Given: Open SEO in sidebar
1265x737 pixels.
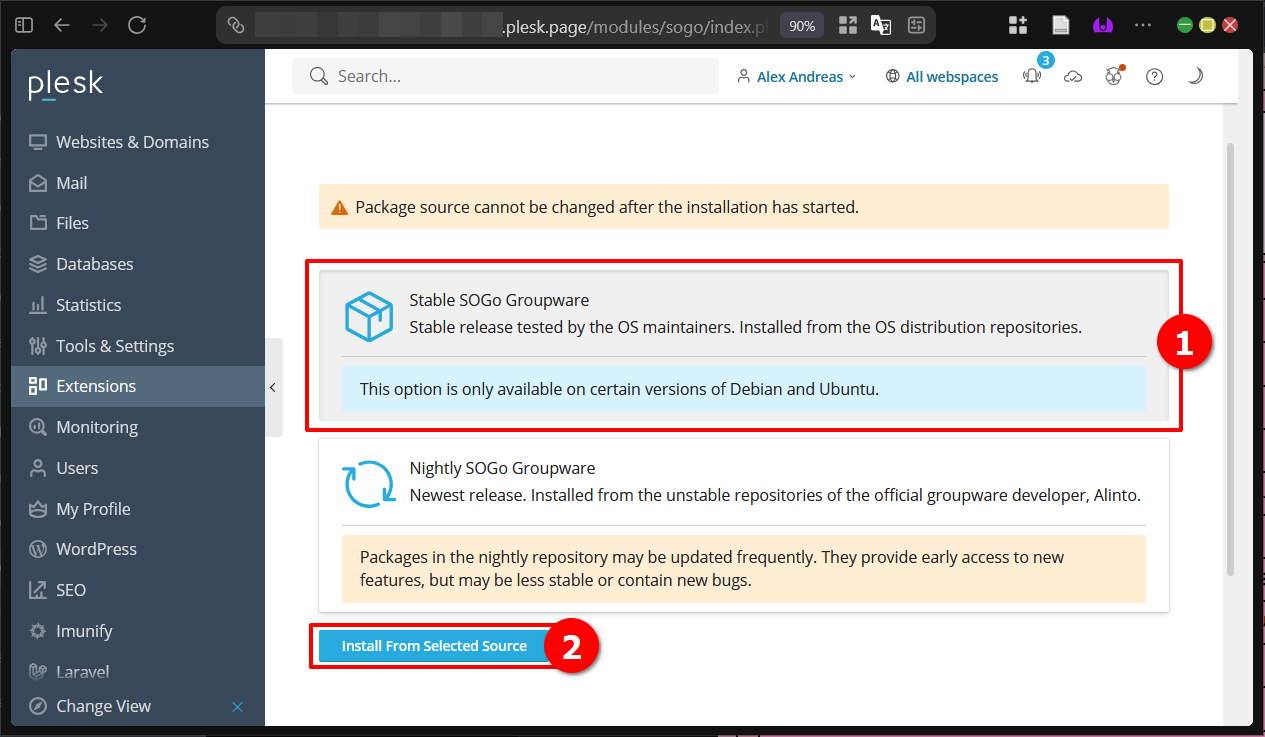Looking at the screenshot, I should (138, 590).
